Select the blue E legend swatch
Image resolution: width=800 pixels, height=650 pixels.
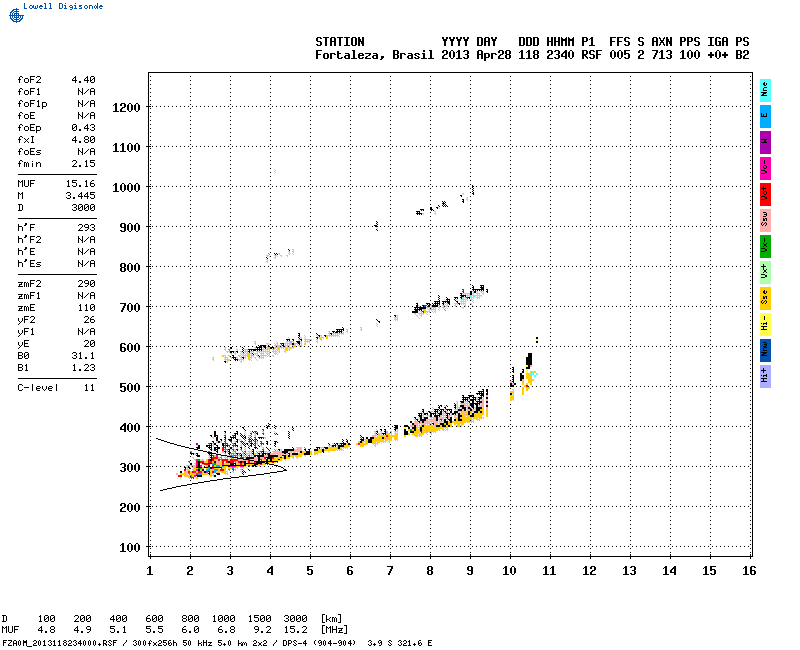[x=765, y=115]
